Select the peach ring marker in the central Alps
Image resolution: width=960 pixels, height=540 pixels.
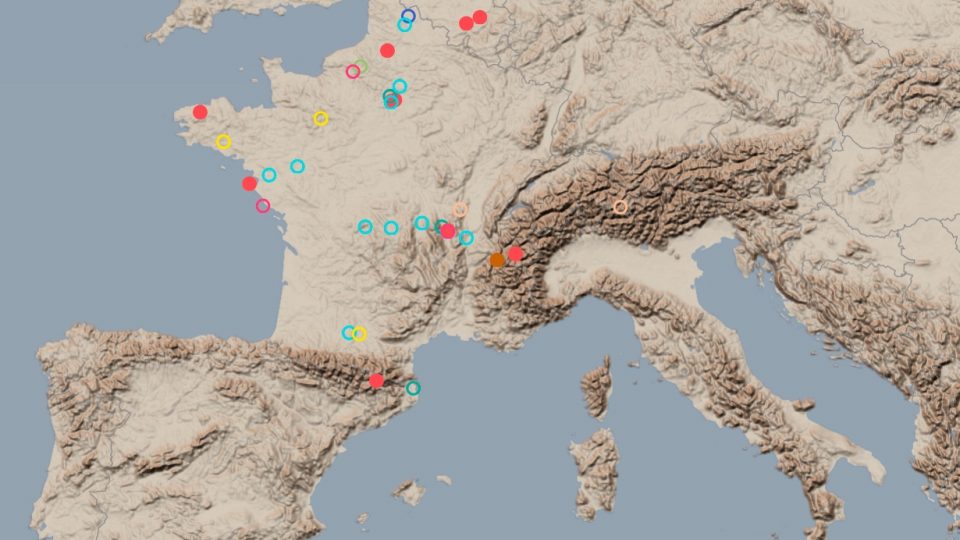coord(620,207)
